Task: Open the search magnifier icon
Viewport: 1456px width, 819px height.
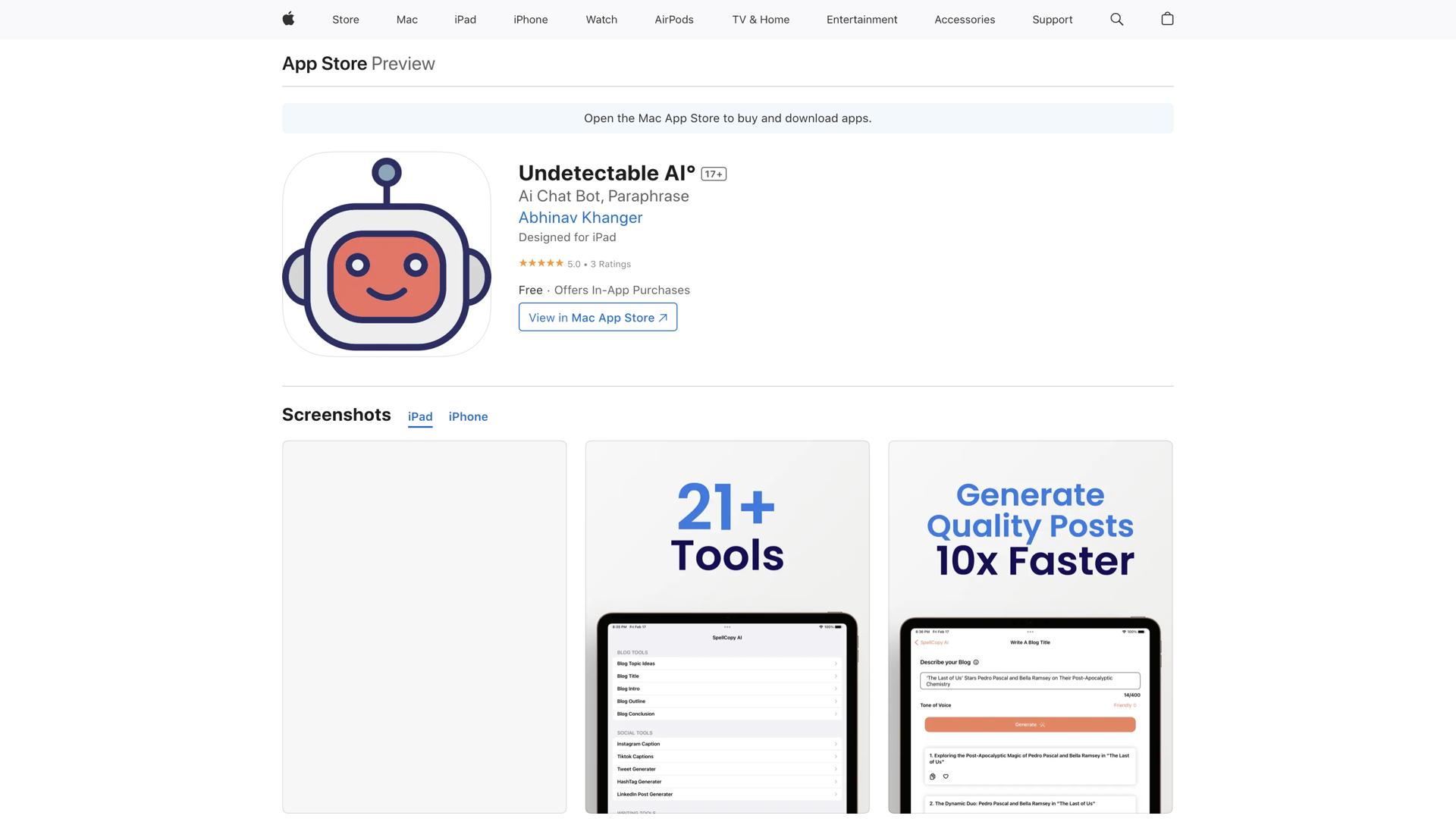Action: (x=1116, y=19)
